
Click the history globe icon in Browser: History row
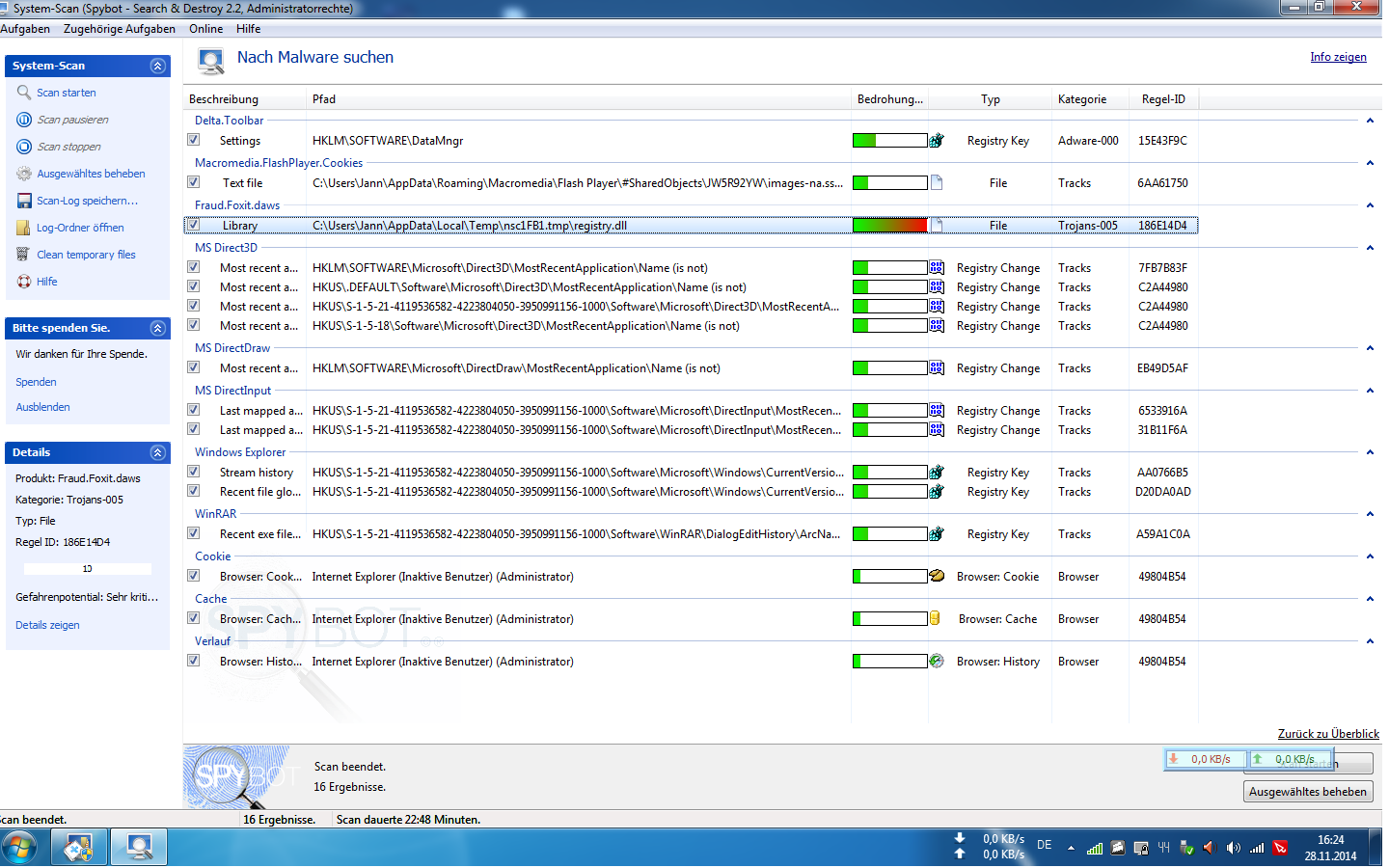[x=936, y=661]
